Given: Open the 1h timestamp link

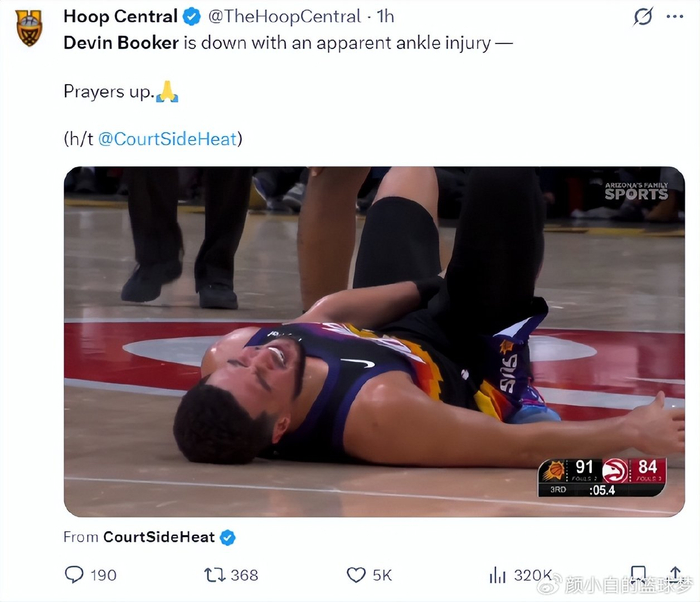Looking at the screenshot, I should [385, 17].
